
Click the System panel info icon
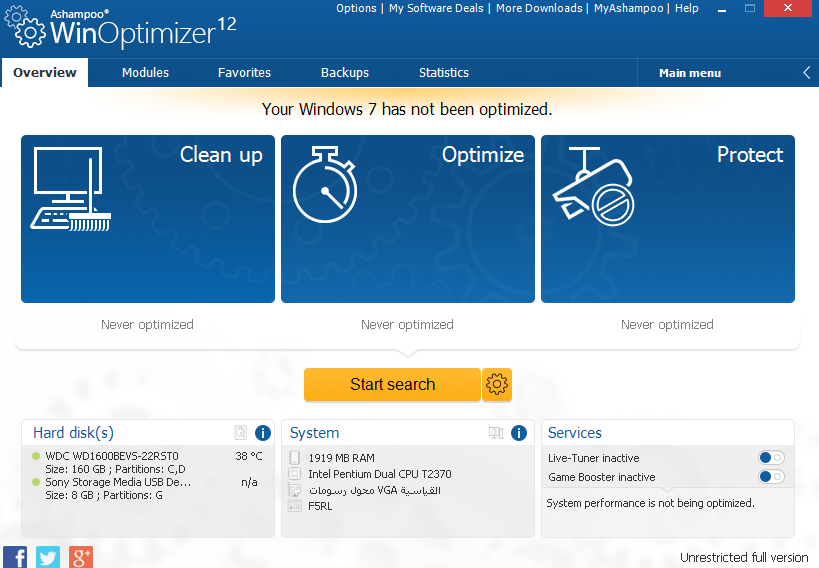[x=519, y=433]
